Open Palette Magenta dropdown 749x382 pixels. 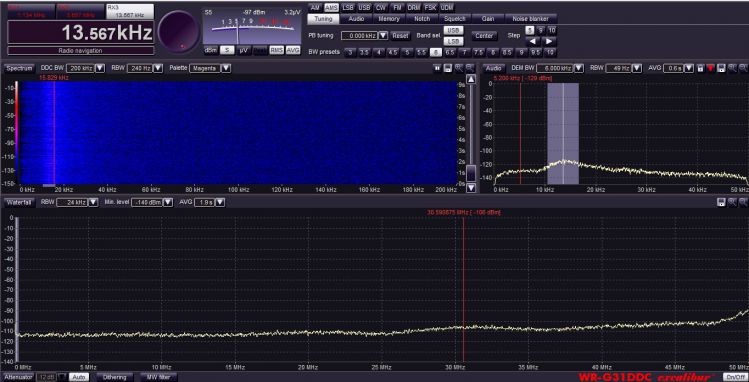pyautogui.click(x=226, y=68)
